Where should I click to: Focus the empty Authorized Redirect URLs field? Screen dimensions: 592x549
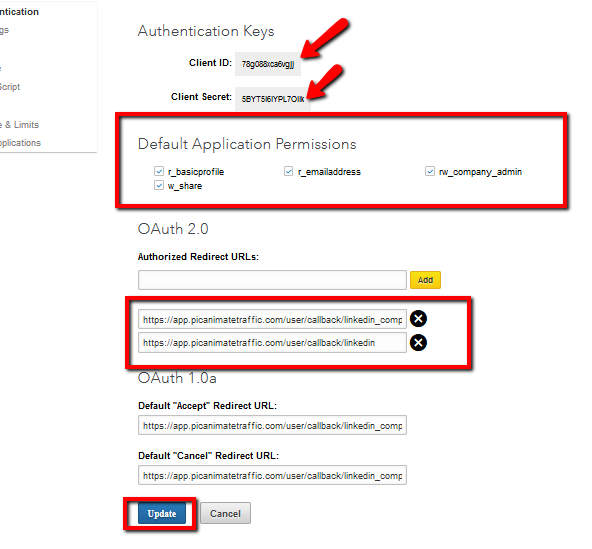(272, 280)
